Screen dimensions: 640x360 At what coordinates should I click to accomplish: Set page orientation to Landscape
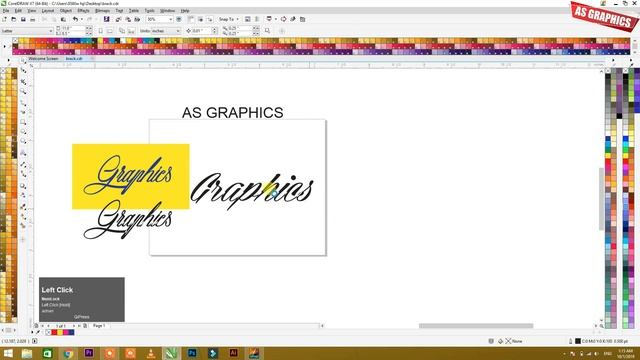110,31
